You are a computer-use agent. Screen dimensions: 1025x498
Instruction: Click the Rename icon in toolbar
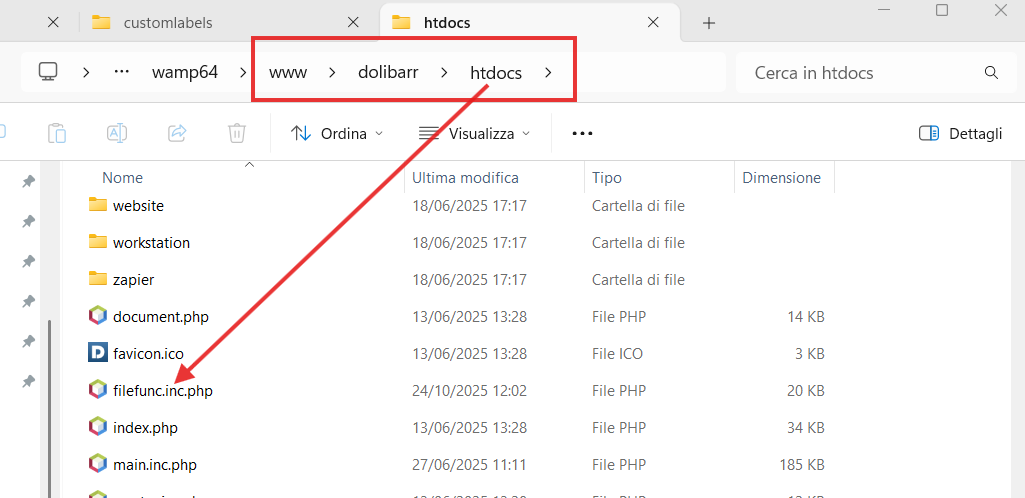coord(117,133)
